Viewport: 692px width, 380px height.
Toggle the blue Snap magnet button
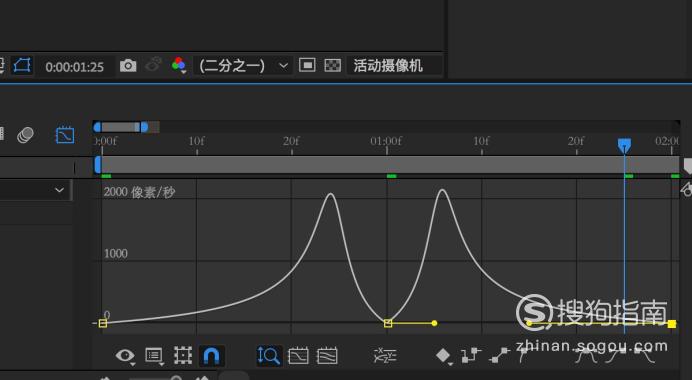[x=211, y=356]
